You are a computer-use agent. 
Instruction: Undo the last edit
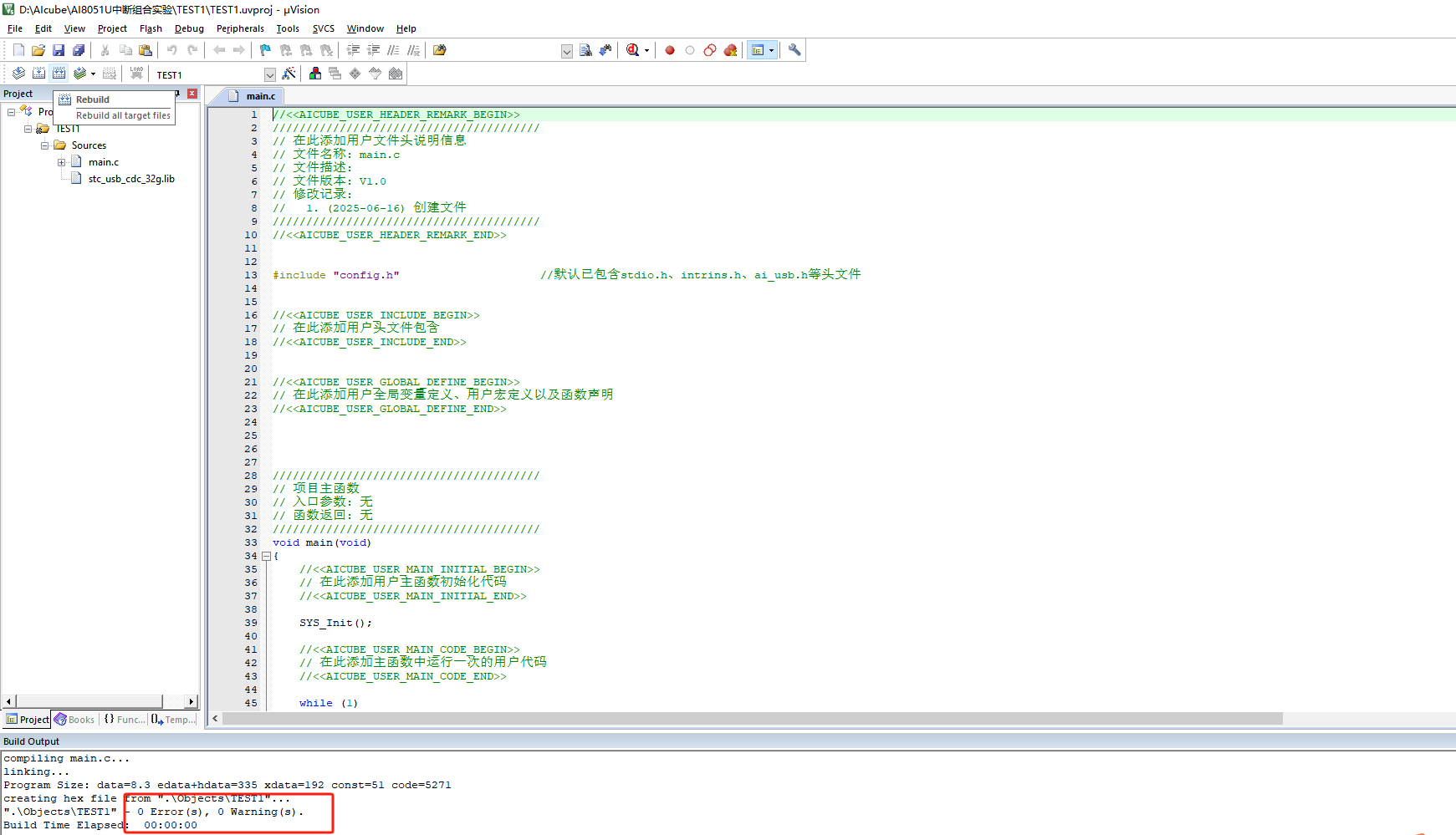click(172, 50)
